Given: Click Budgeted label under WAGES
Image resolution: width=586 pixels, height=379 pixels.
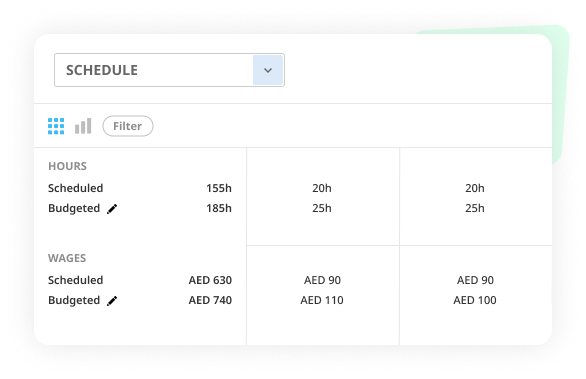Looking at the screenshot, I should click(x=74, y=301).
